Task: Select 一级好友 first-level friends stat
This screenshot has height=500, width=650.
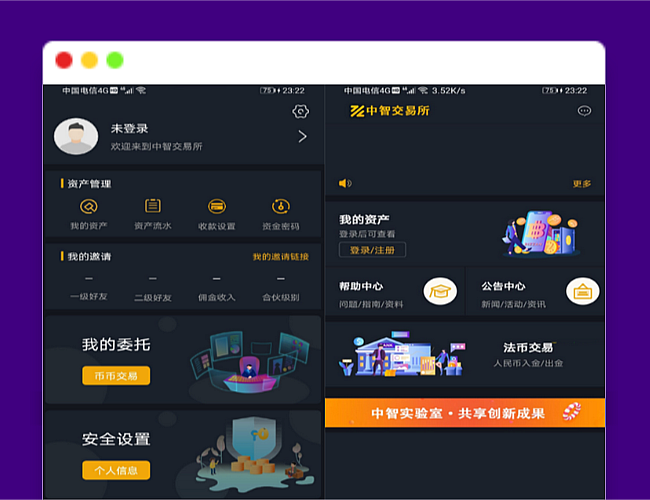Action: [x=89, y=288]
